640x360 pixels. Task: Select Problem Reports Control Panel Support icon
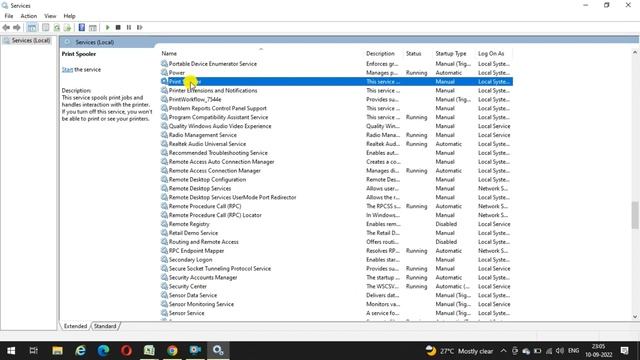coord(164,108)
